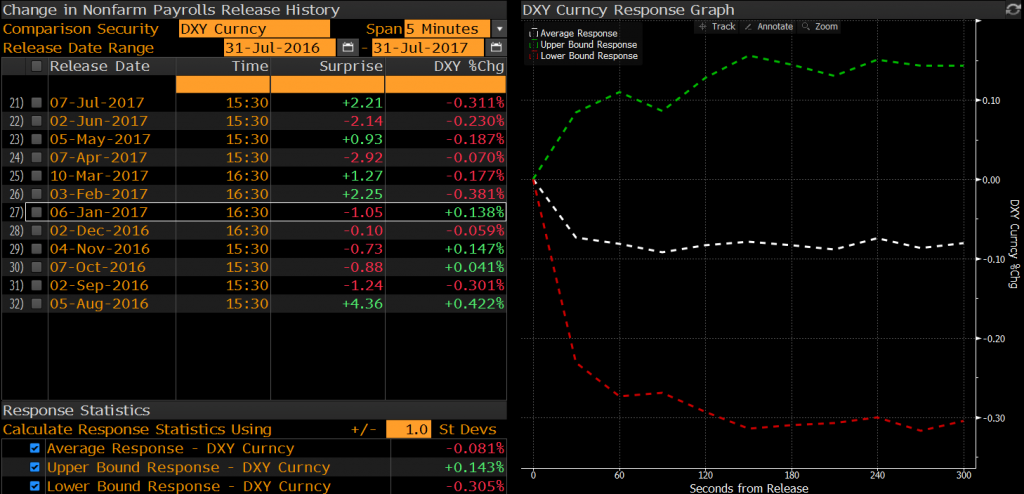The width and height of the screenshot is (1024, 494).
Task: Open the Span dropdown arrow
Action: click(499, 29)
